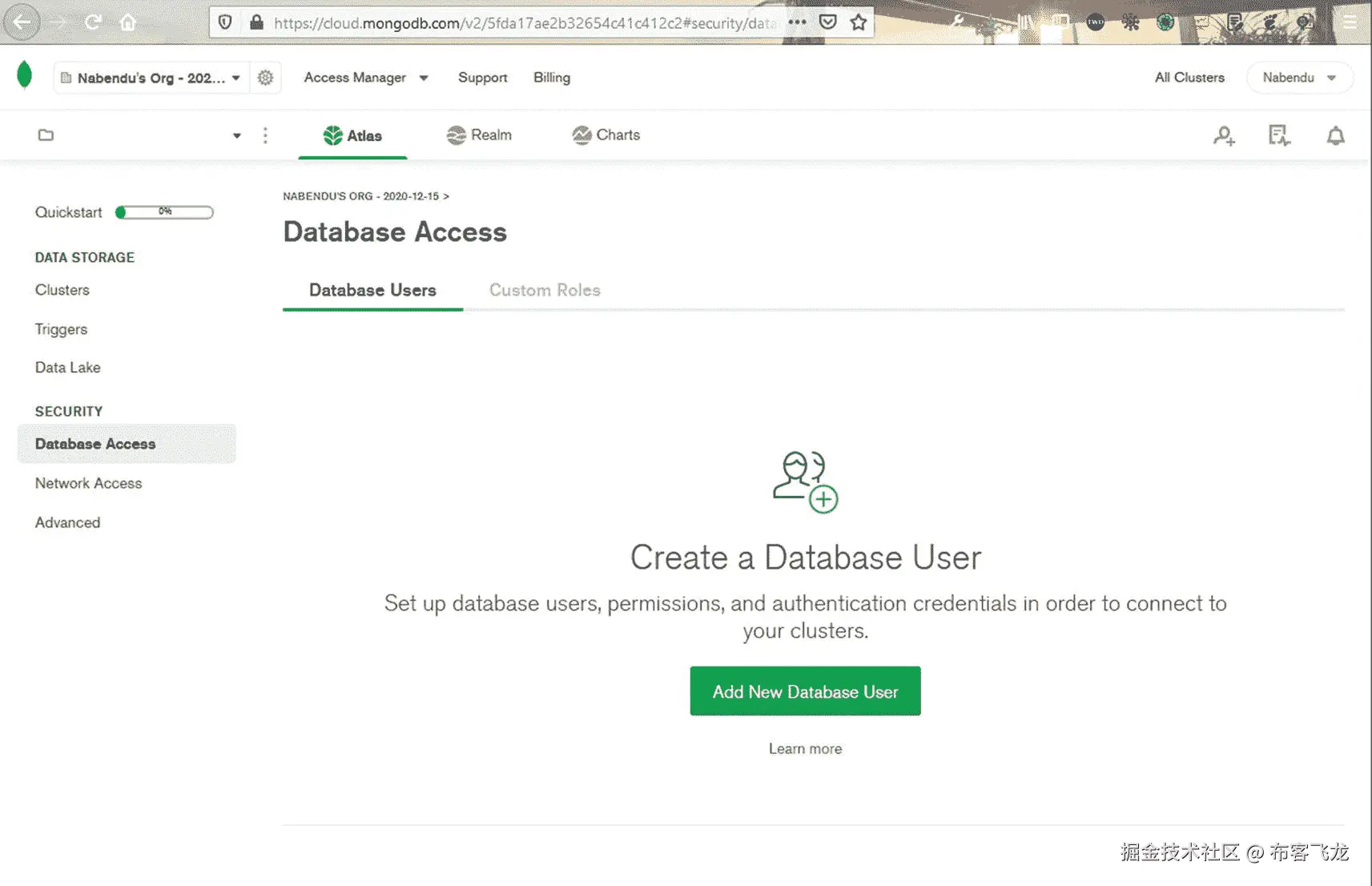Open the Billing link
Viewport: 1372px width, 886px height.
tap(552, 78)
